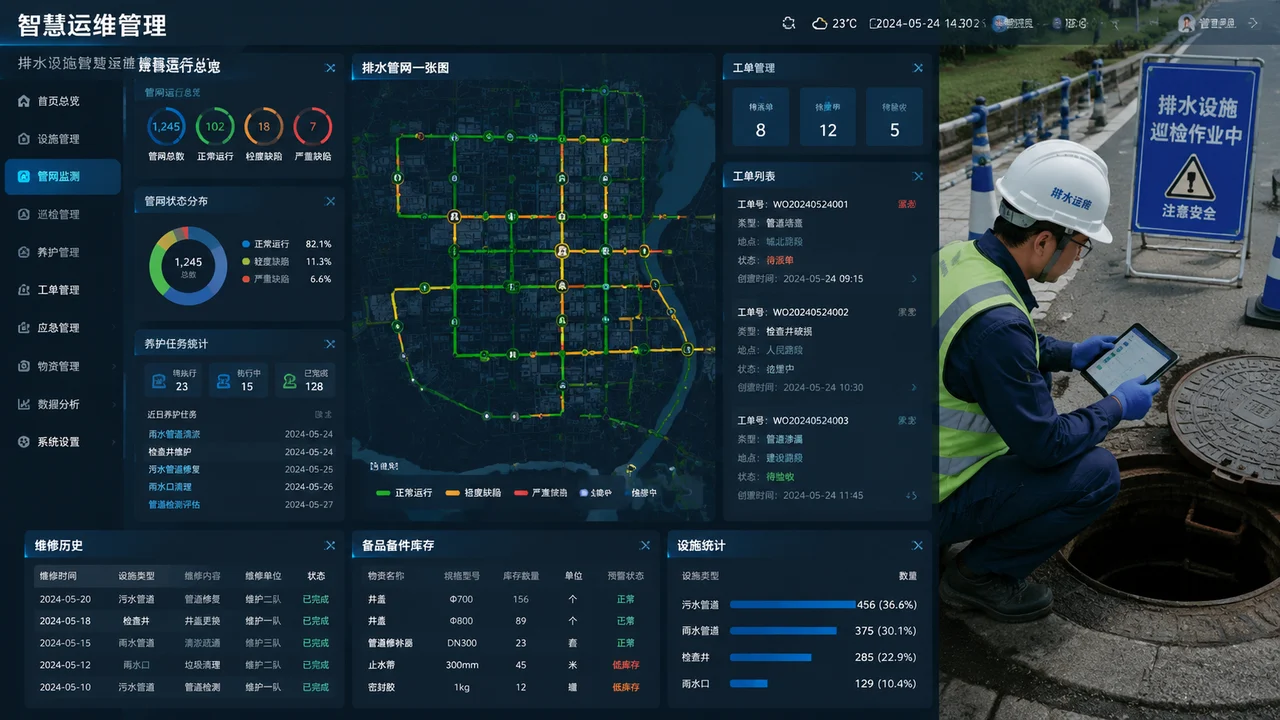Click 低库存 status for 止水带 row
Viewport: 1280px width, 720px height.
[626, 665]
